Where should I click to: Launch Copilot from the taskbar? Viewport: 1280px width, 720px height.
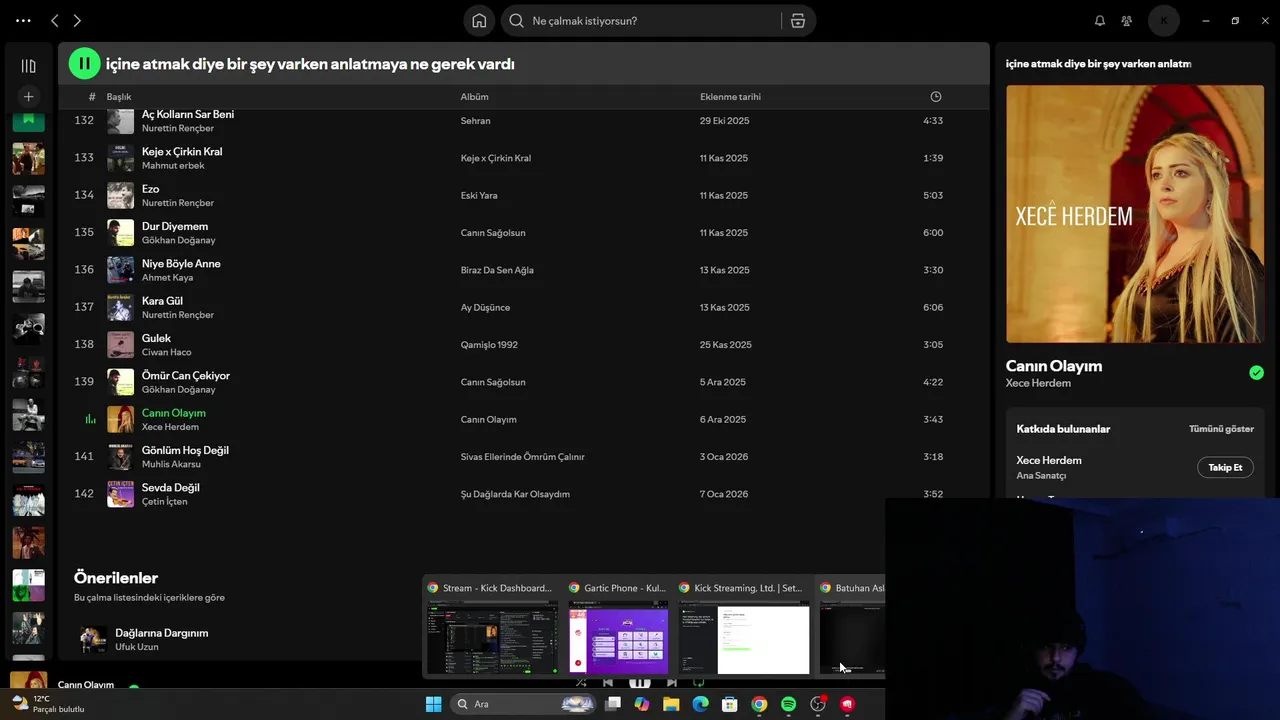(642, 704)
